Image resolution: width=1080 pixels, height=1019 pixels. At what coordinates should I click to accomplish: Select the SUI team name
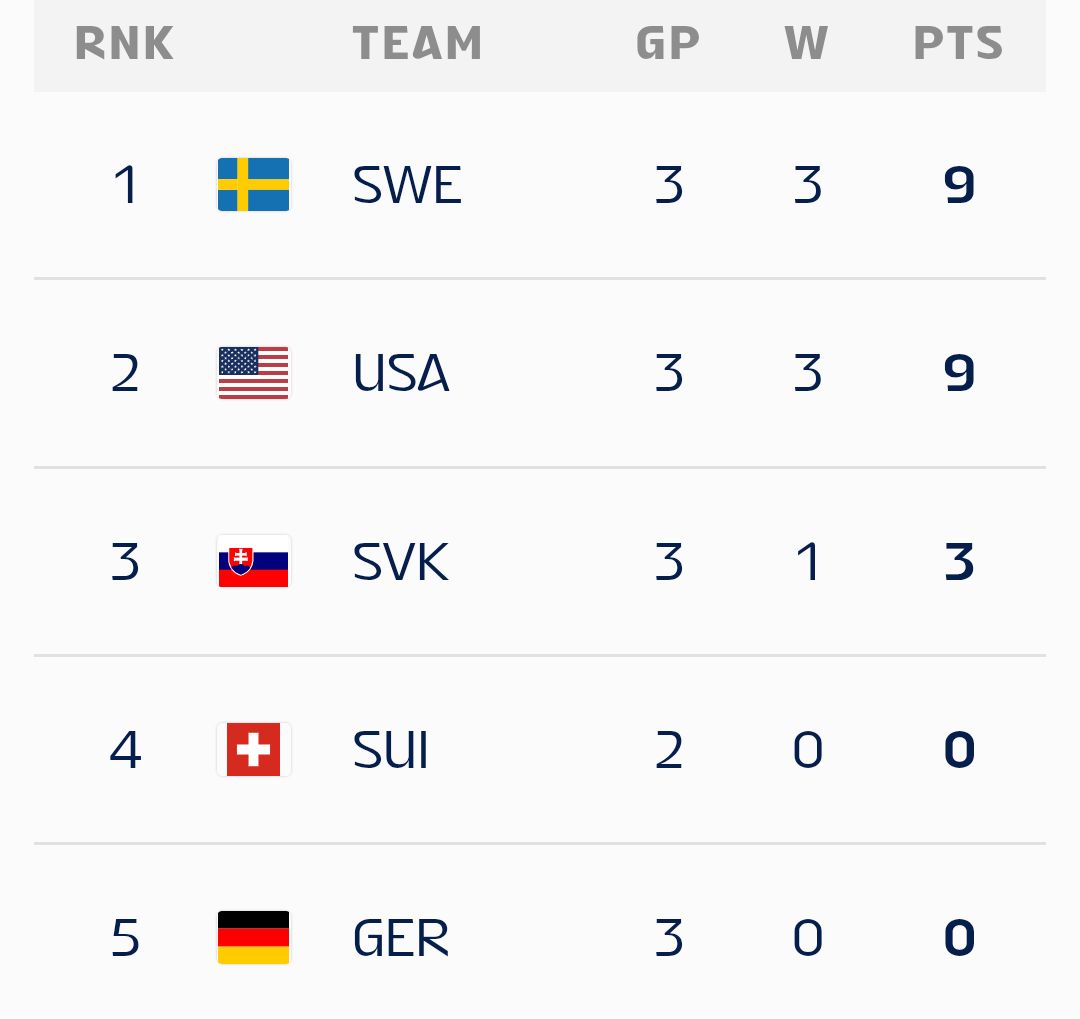tap(391, 750)
